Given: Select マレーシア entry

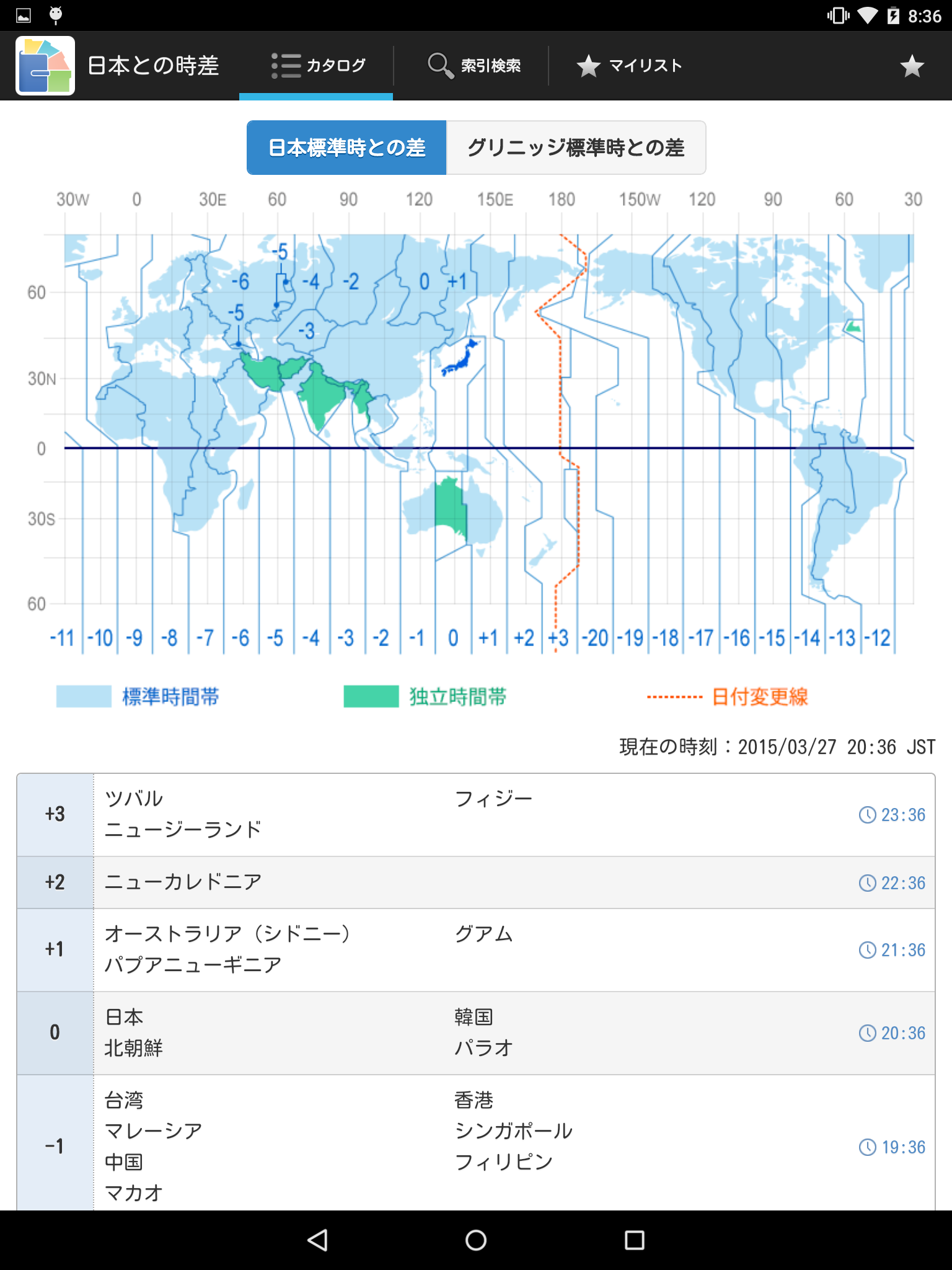Looking at the screenshot, I should coord(154,1131).
